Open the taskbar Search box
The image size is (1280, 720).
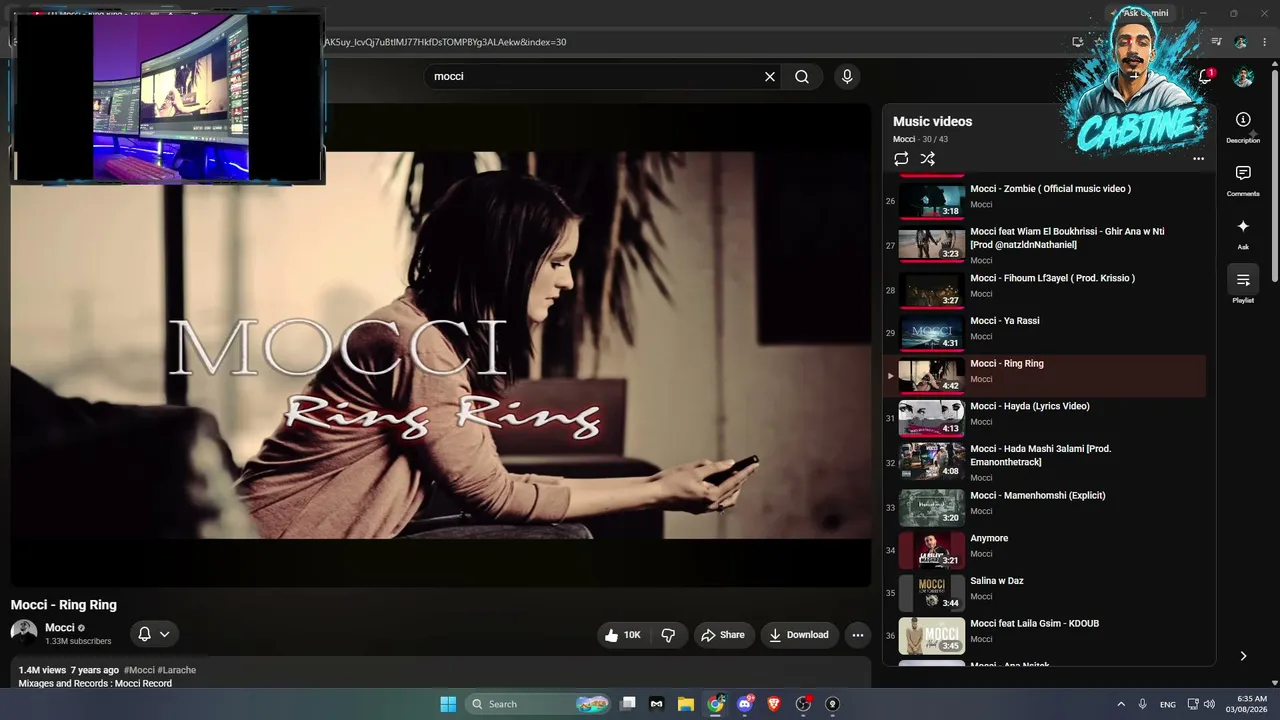pyautogui.click(x=540, y=704)
